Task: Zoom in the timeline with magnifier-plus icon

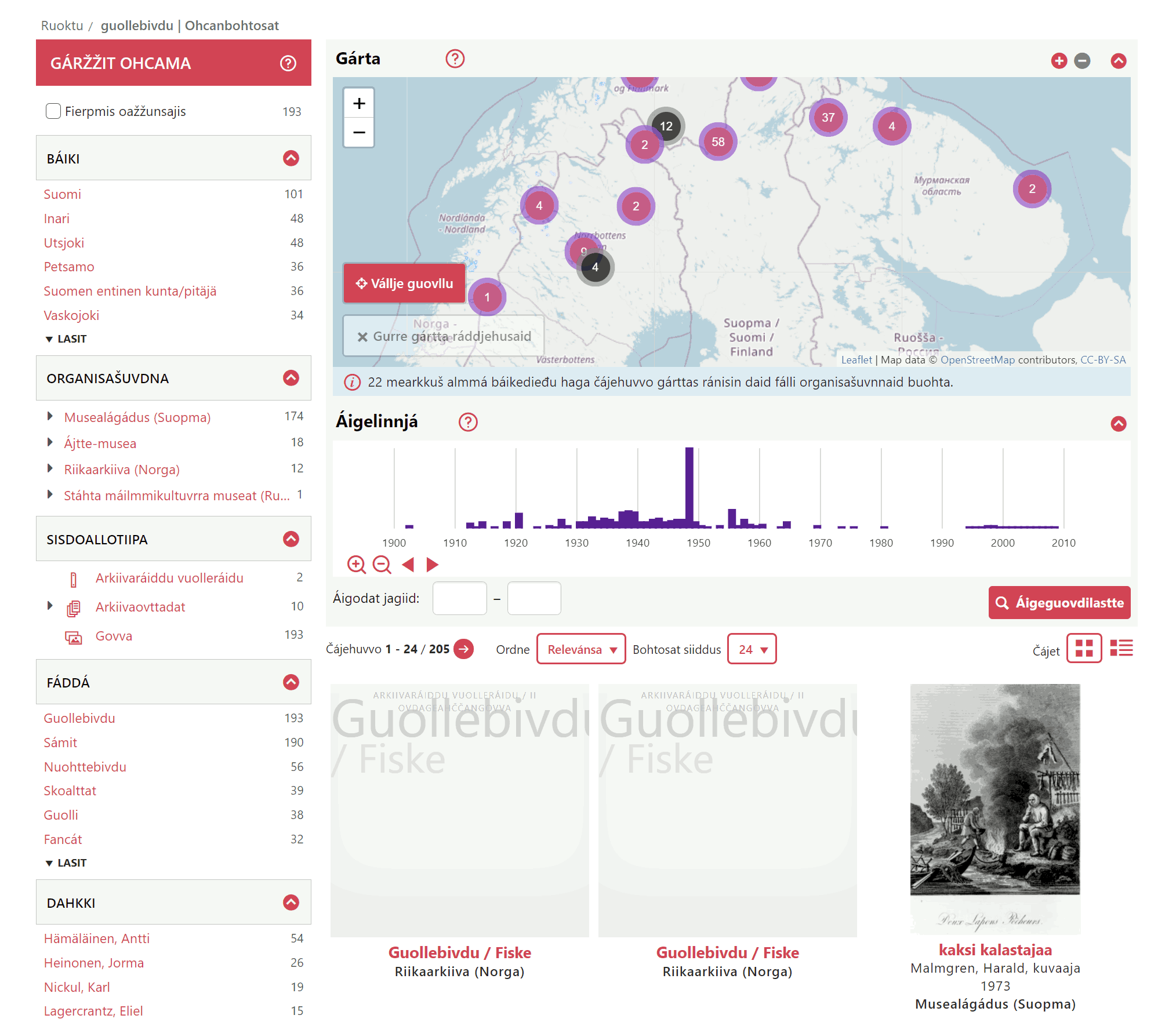Action: (356, 564)
